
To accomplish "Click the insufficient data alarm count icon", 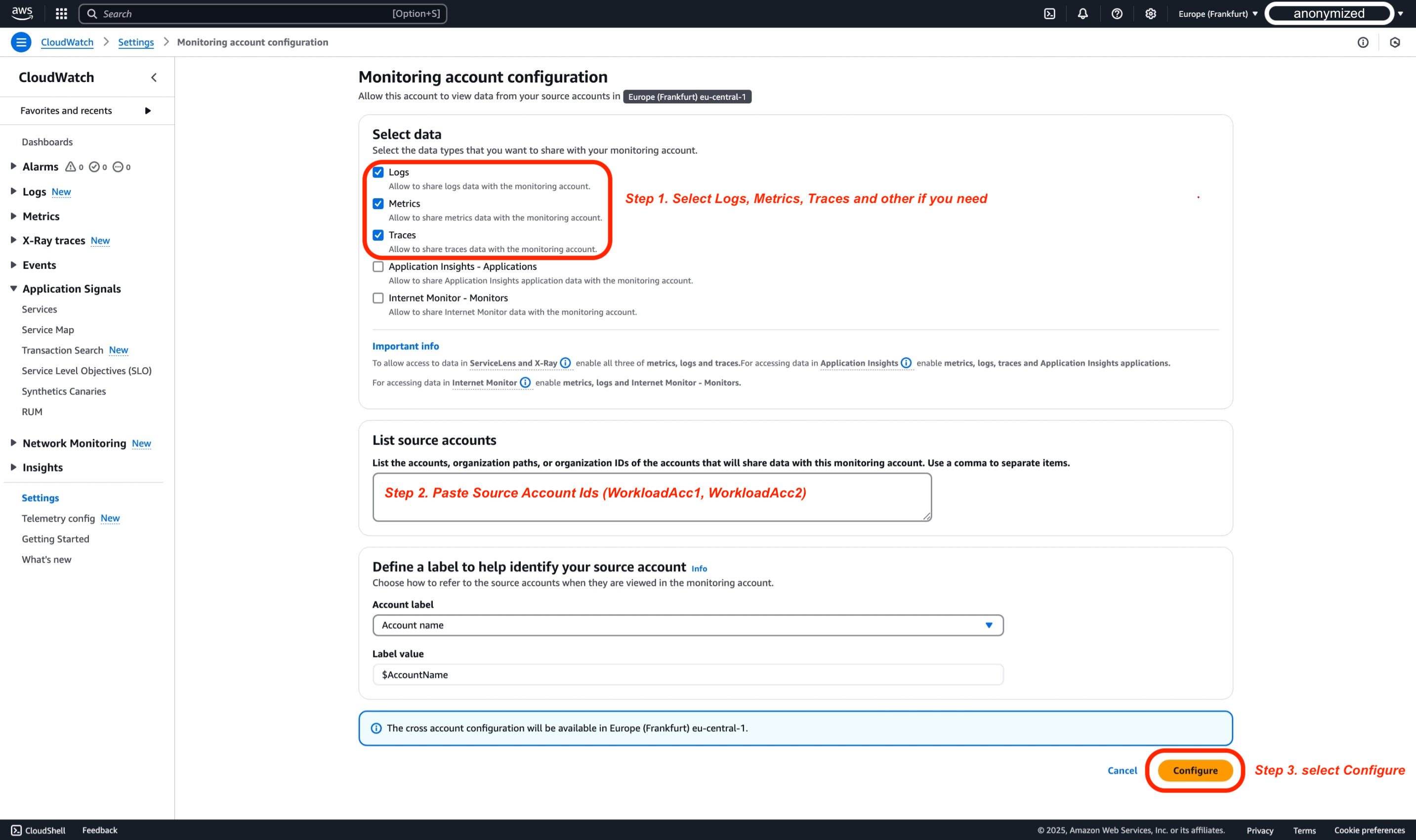I will point(118,167).
